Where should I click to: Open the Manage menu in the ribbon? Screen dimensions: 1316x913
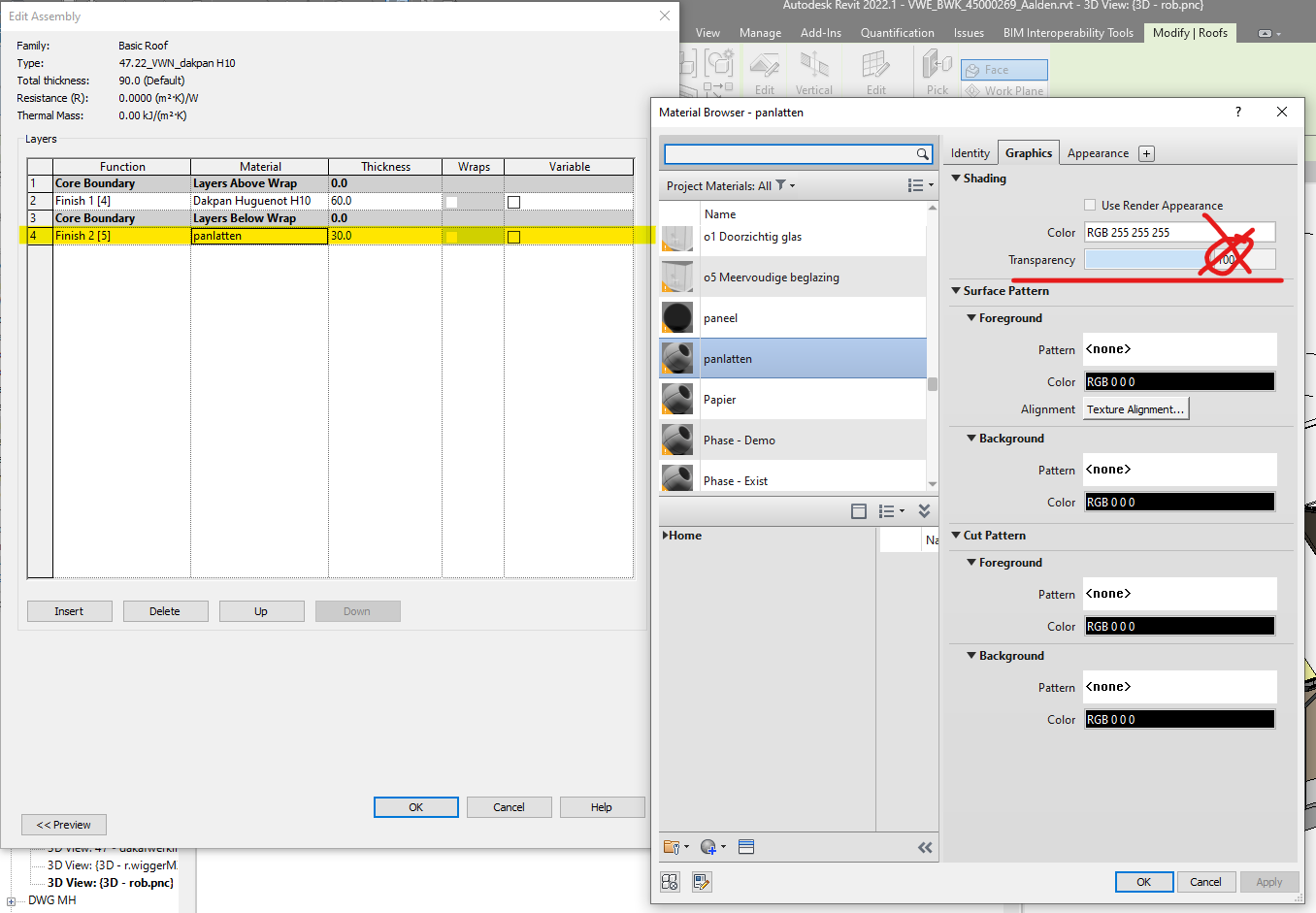[760, 32]
